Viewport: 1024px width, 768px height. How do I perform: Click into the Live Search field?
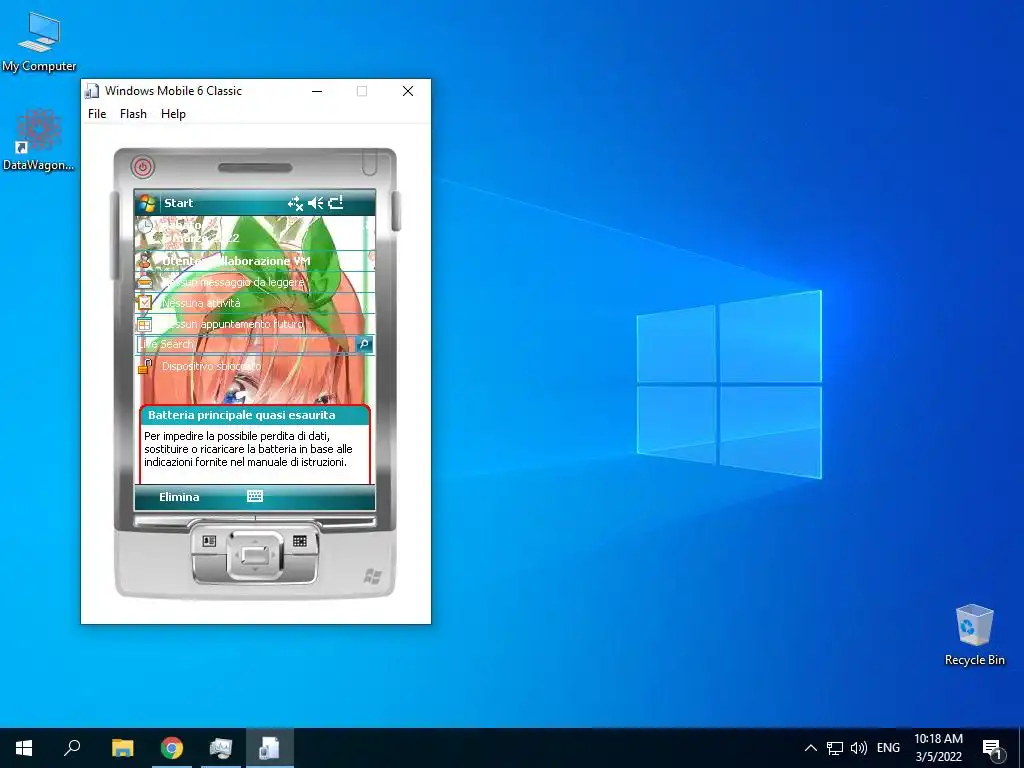(246, 344)
